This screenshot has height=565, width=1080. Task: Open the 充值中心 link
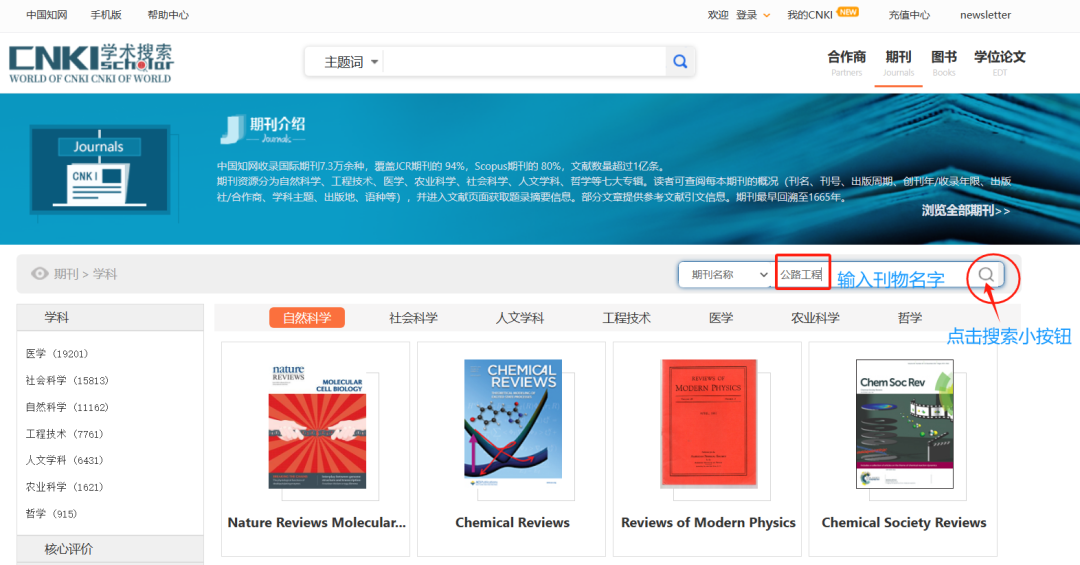click(x=909, y=14)
